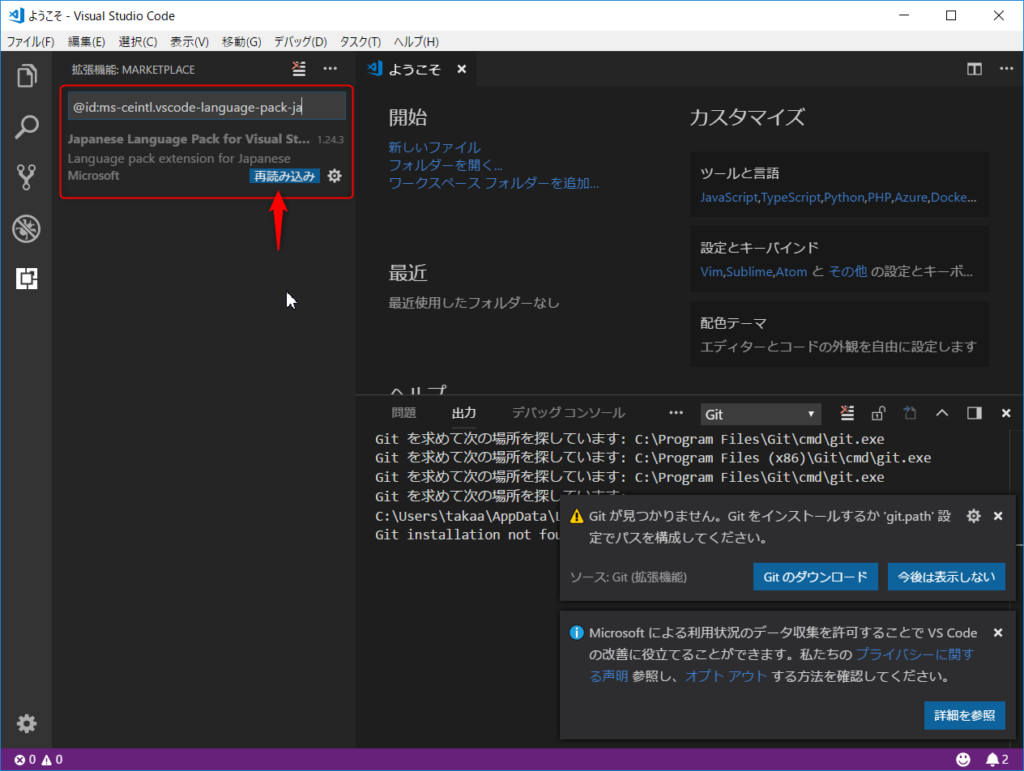Viewport: 1024px width, 771px height.
Task: Open the Manage gear in activity bar
Action: pos(26,723)
